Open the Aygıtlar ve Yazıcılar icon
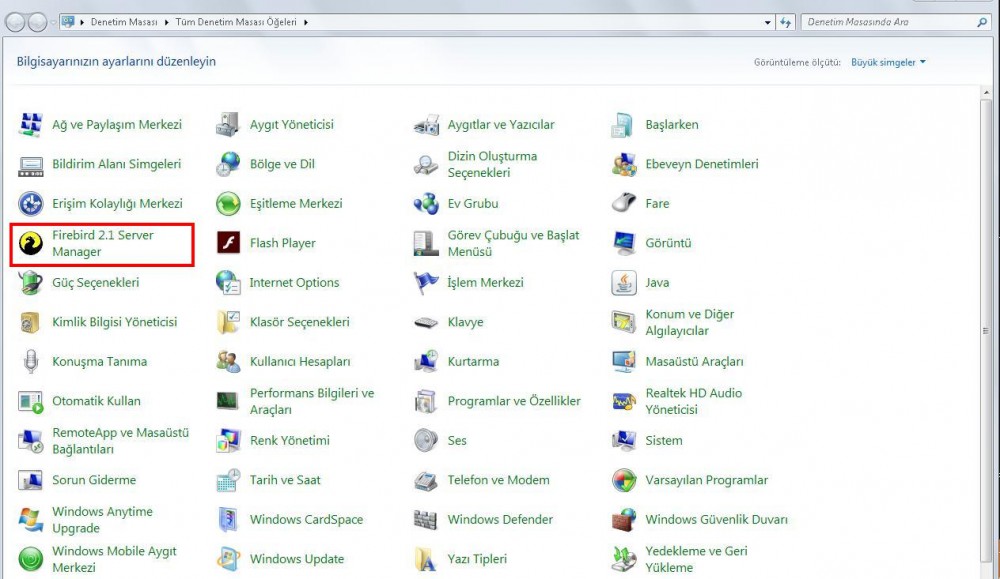1000x579 pixels. (425, 124)
